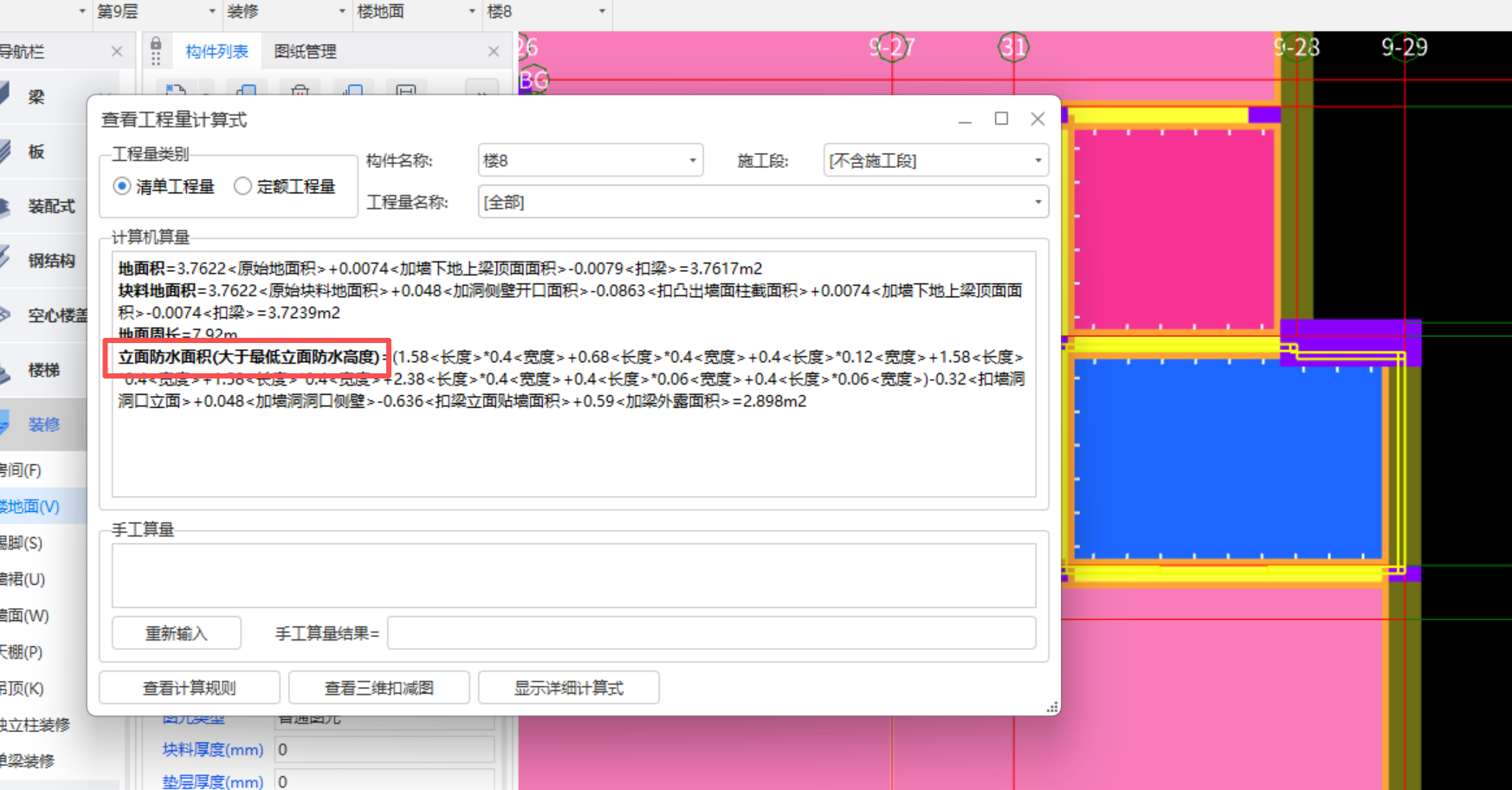Open the 板 (slab) category in navigation
The image size is (1512, 790).
(36, 152)
